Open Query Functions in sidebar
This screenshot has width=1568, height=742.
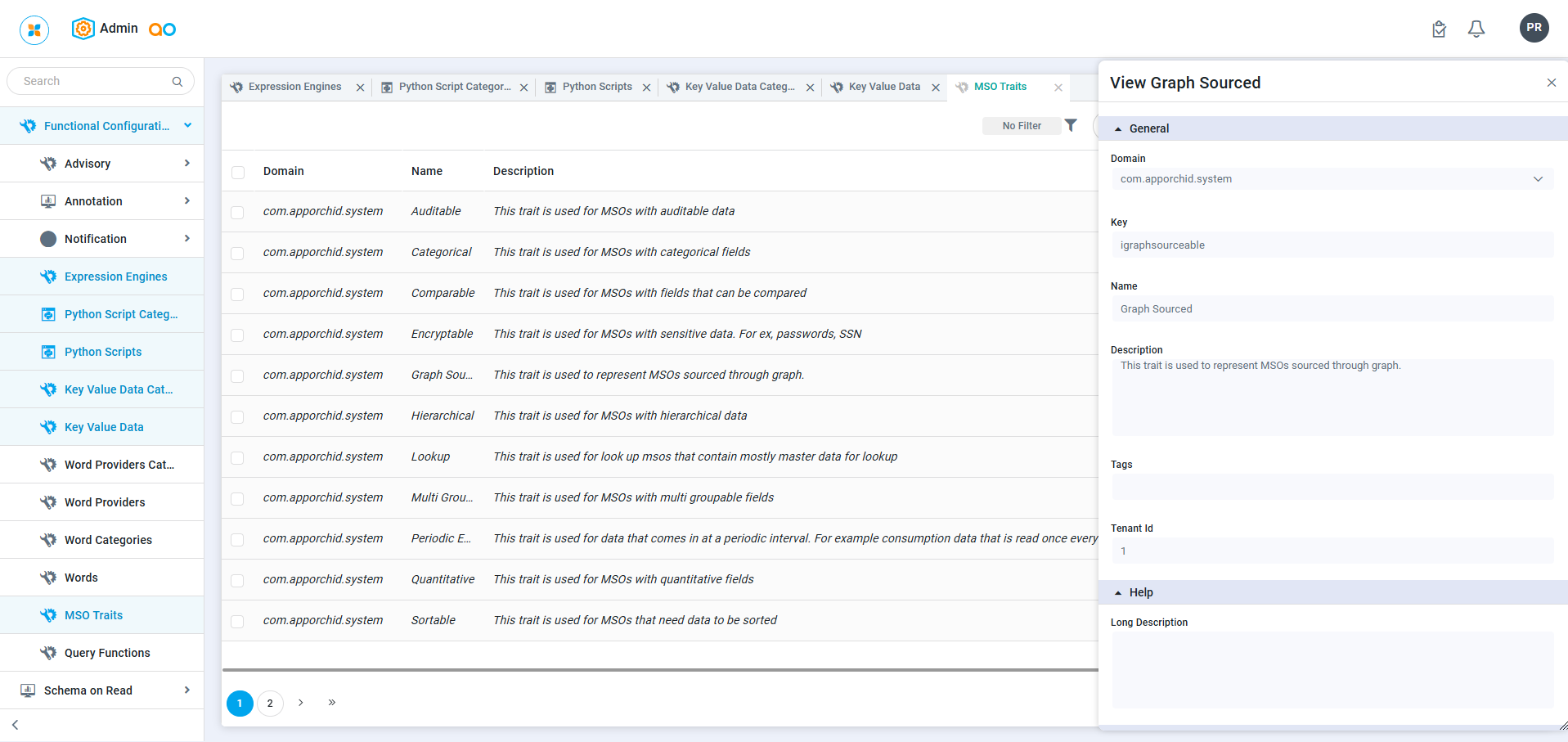107,653
